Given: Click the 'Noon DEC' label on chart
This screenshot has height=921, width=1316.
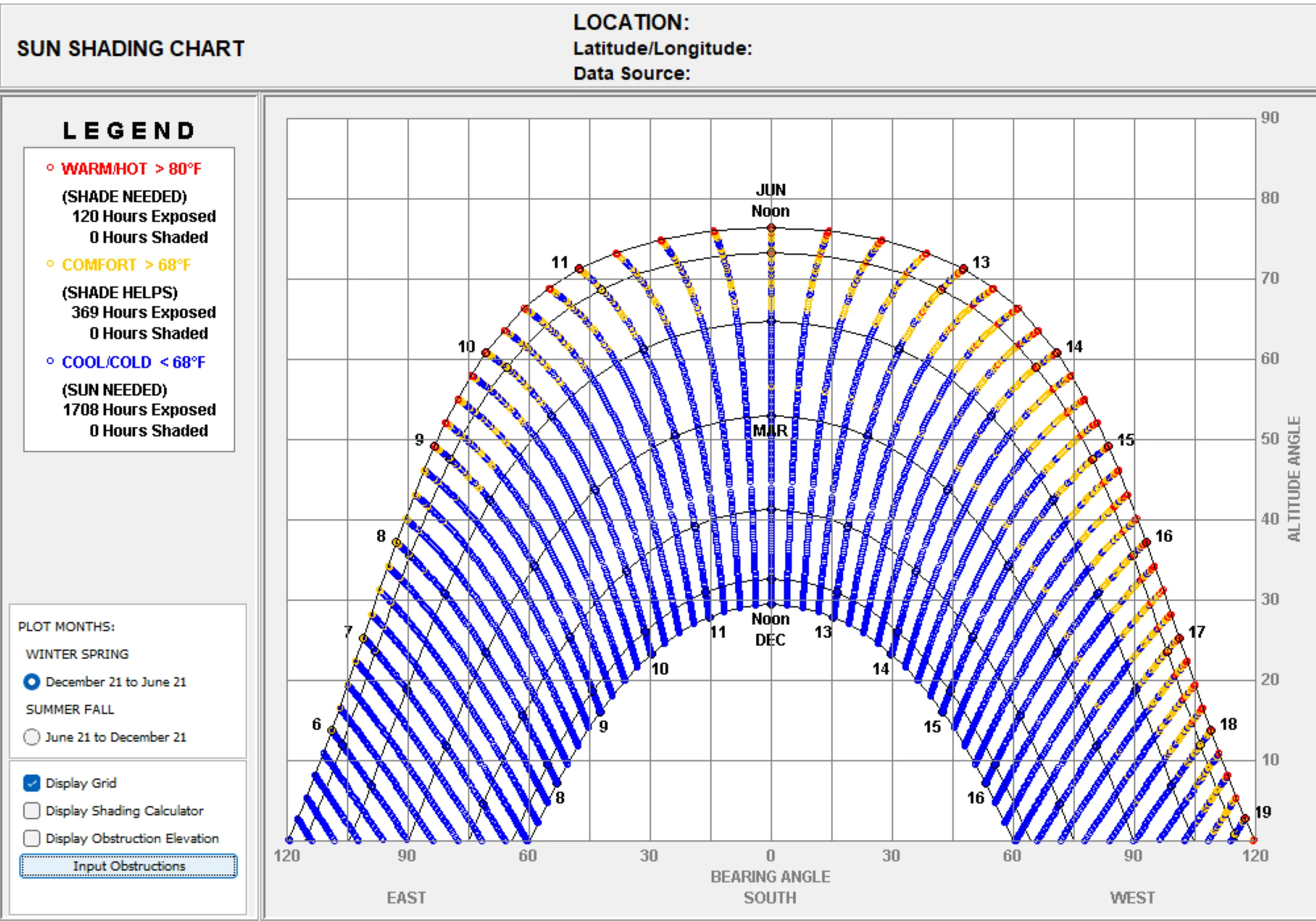Looking at the screenshot, I should tap(770, 629).
